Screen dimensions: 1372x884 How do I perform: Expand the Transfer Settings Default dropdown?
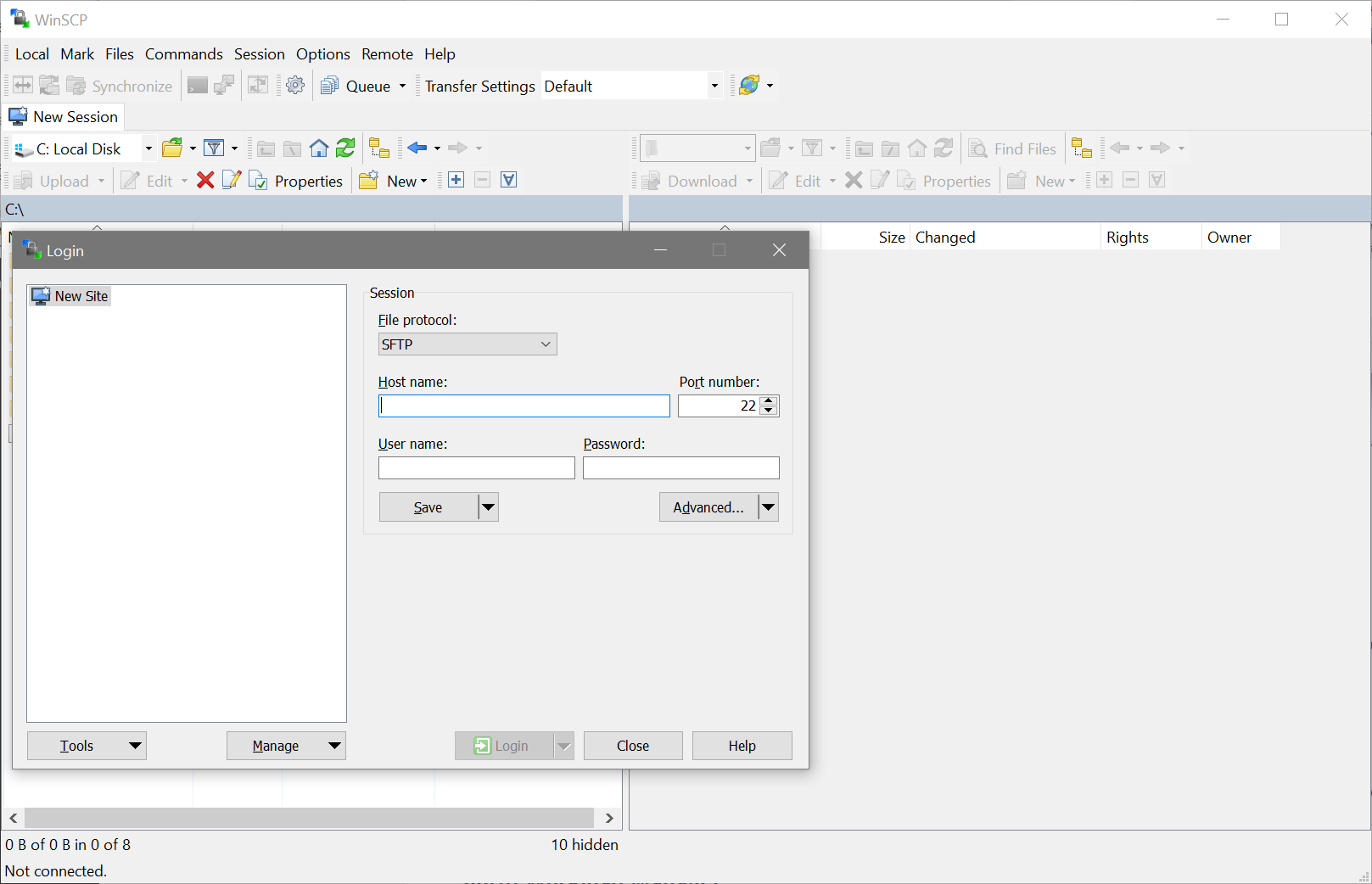click(714, 86)
